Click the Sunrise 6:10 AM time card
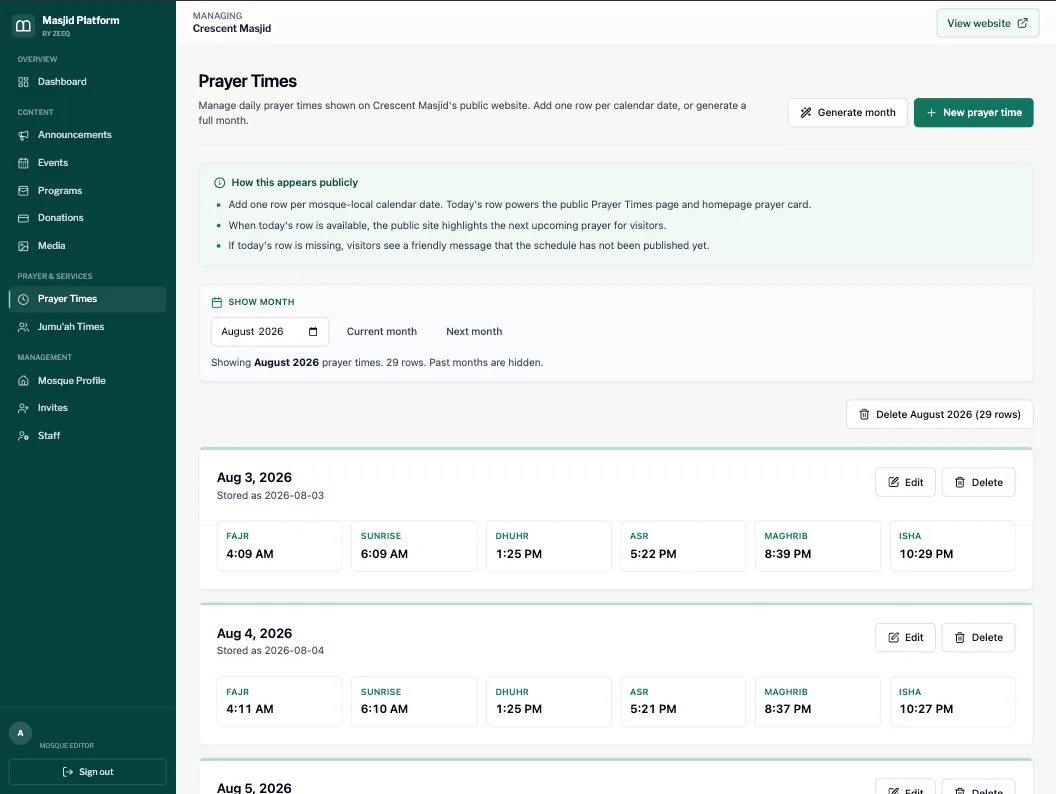The image size is (1056, 794). (414, 702)
